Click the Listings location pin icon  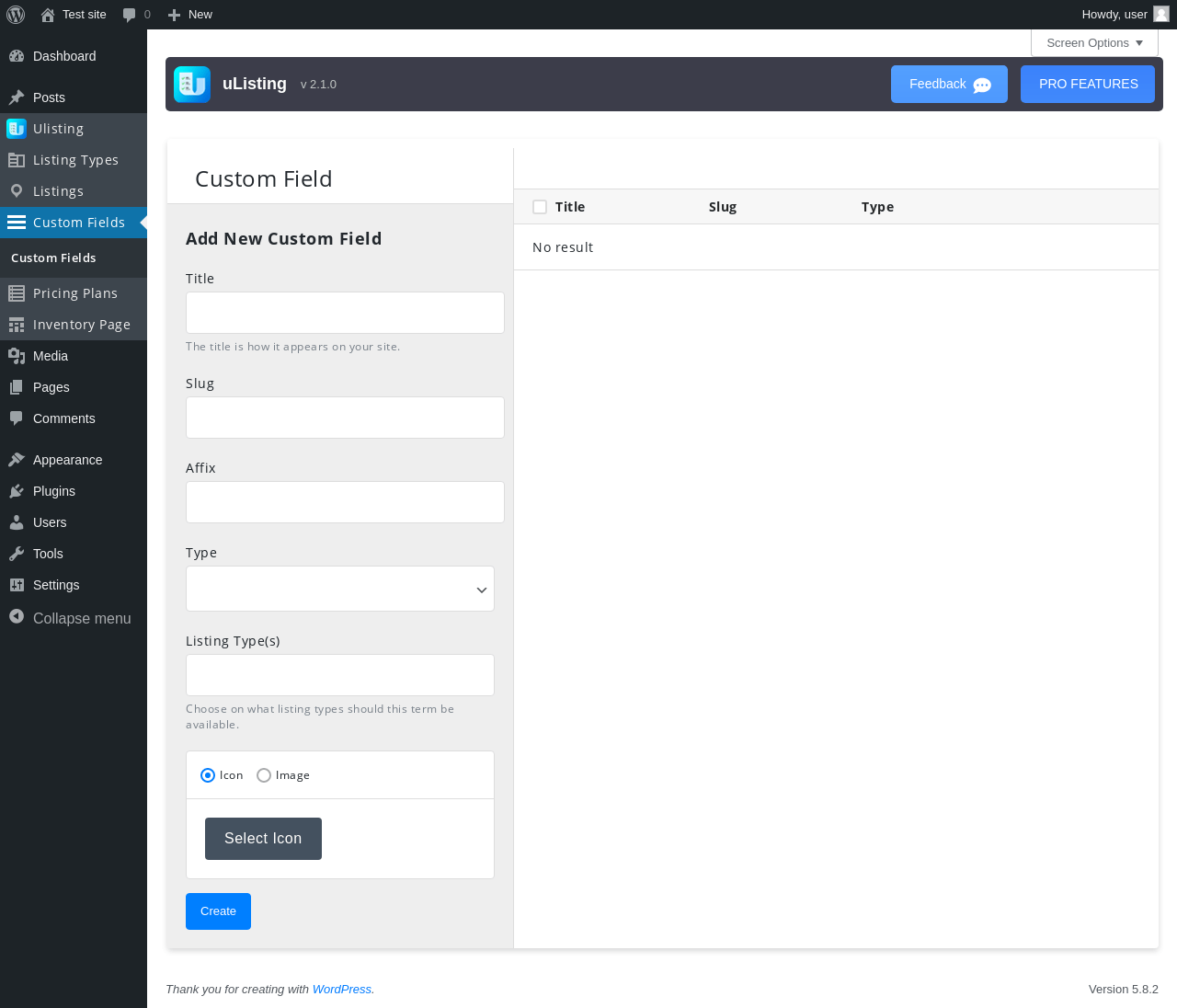(x=17, y=191)
